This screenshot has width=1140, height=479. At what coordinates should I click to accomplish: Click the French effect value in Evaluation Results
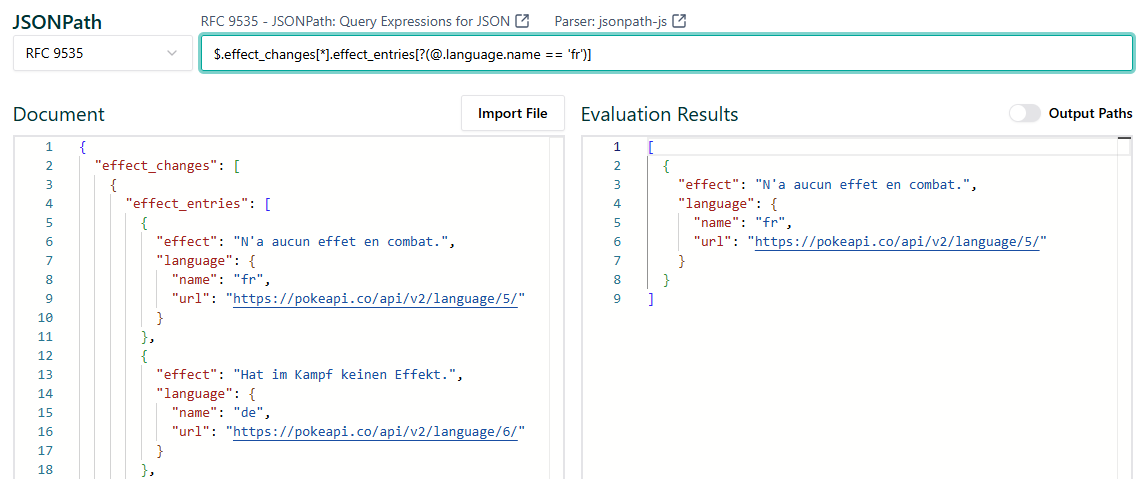(x=864, y=184)
